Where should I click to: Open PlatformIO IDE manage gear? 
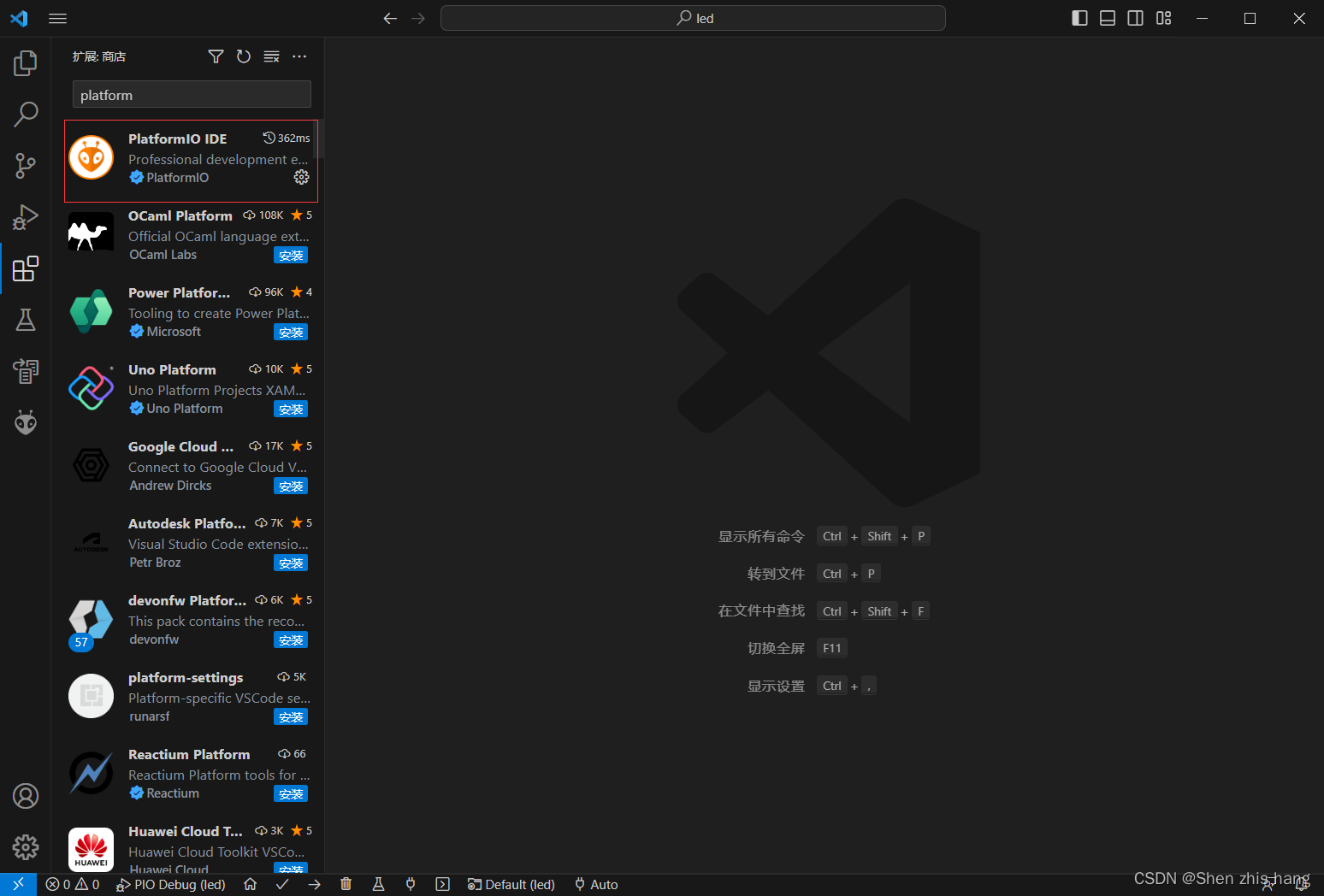click(301, 177)
